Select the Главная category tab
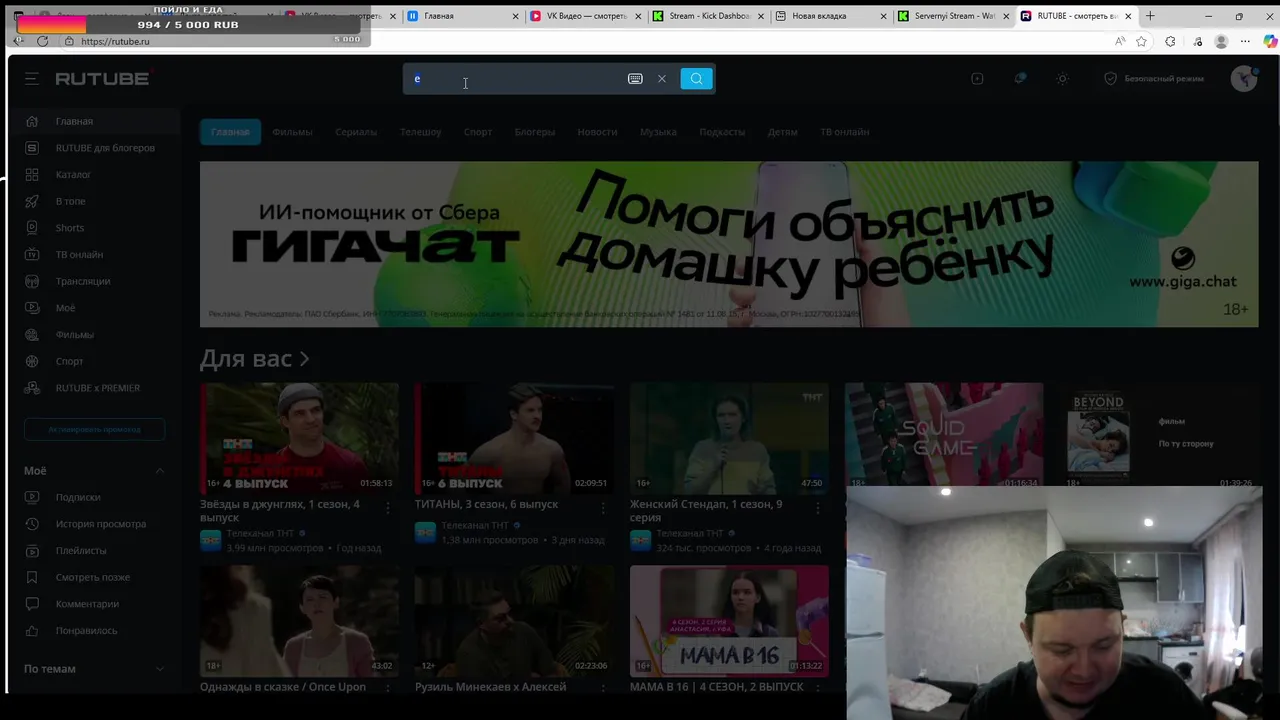Image resolution: width=1280 pixels, height=720 pixels. pos(230,132)
